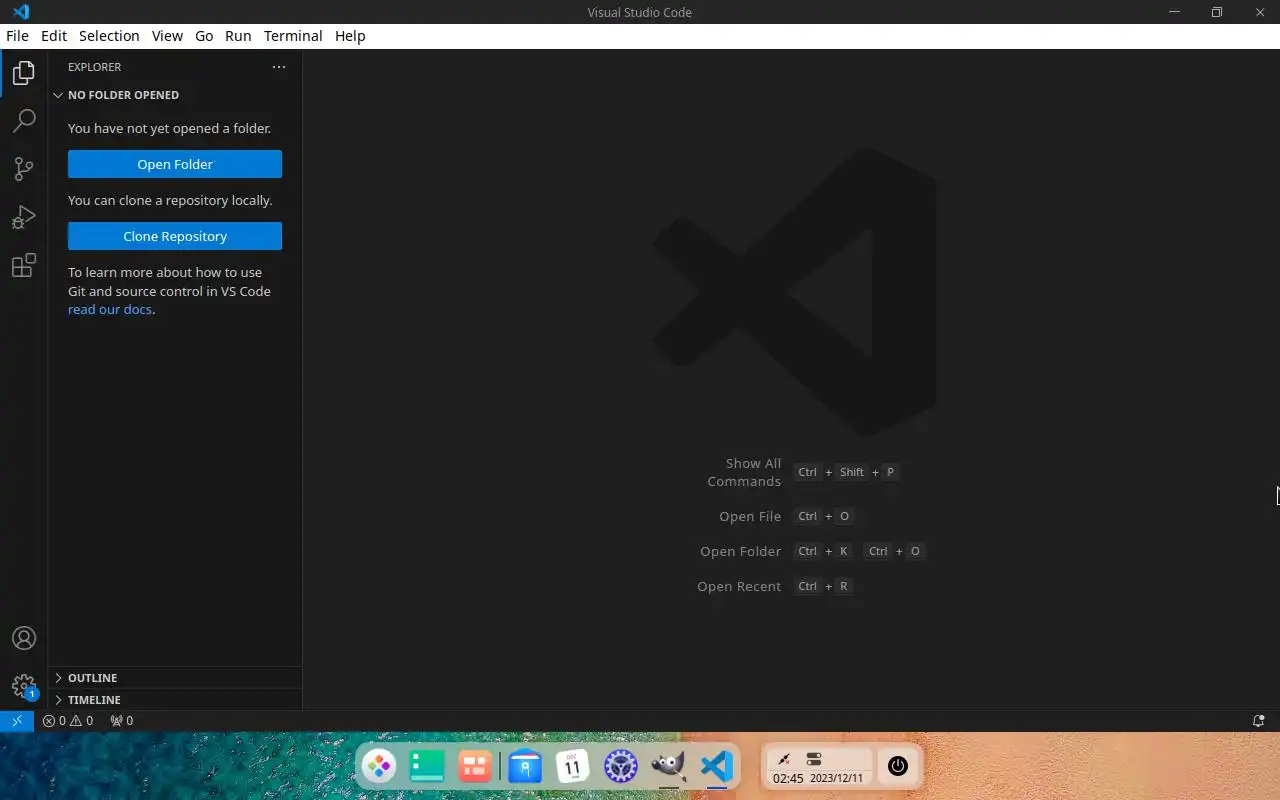Open the orange-red tiles dock icon
Viewport: 1280px width, 800px height.
[x=475, y=766]
